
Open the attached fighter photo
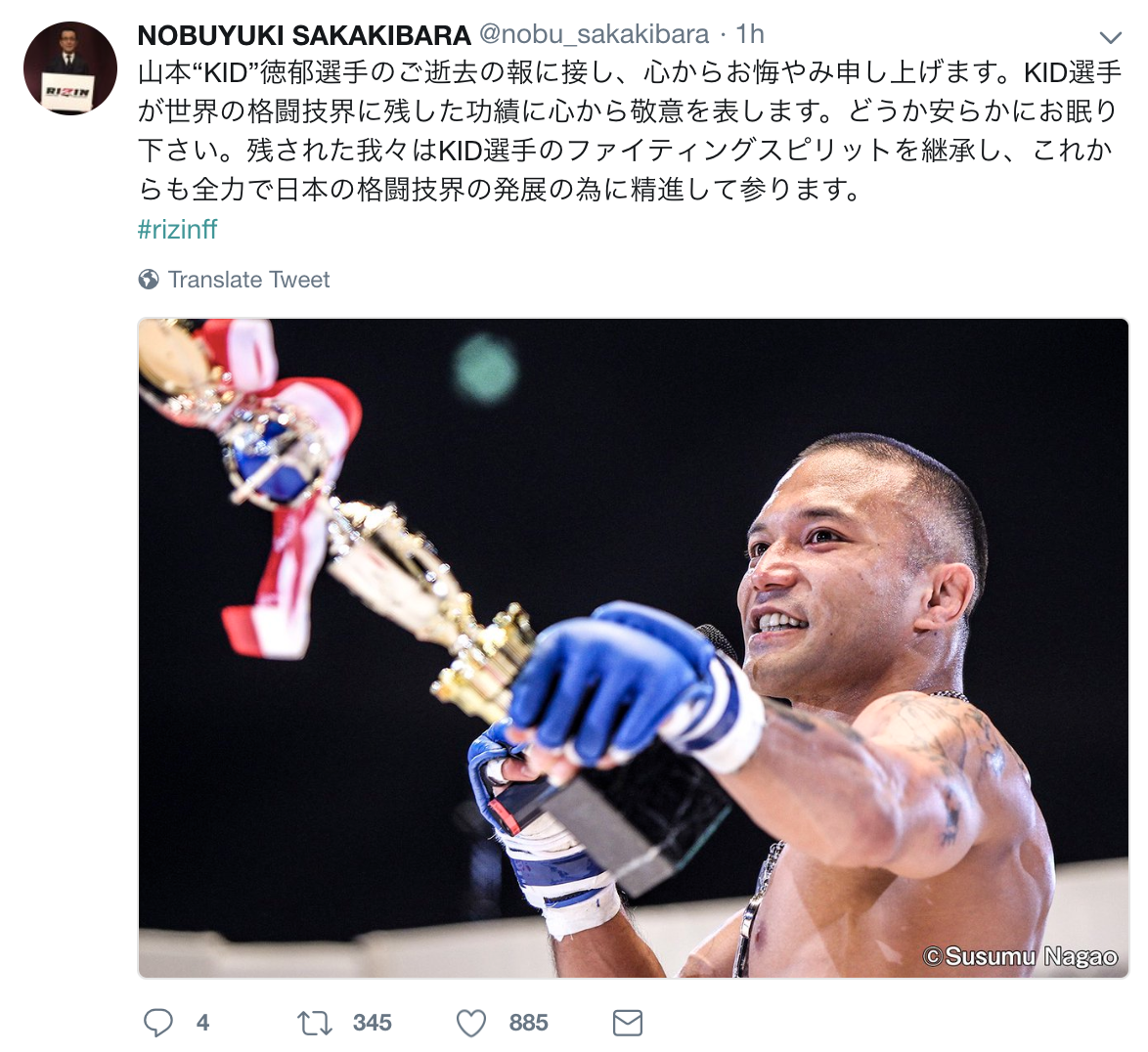point(634,648)
